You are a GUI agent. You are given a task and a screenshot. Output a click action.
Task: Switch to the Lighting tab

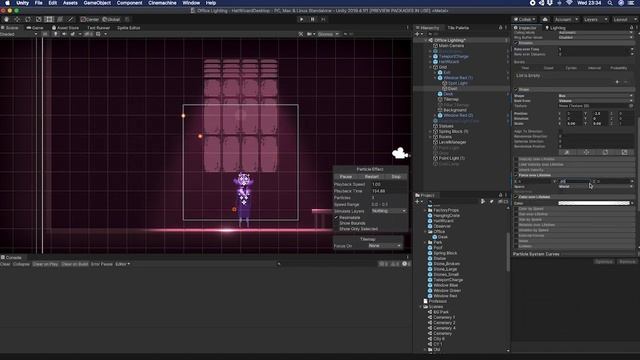pos(555,28)
